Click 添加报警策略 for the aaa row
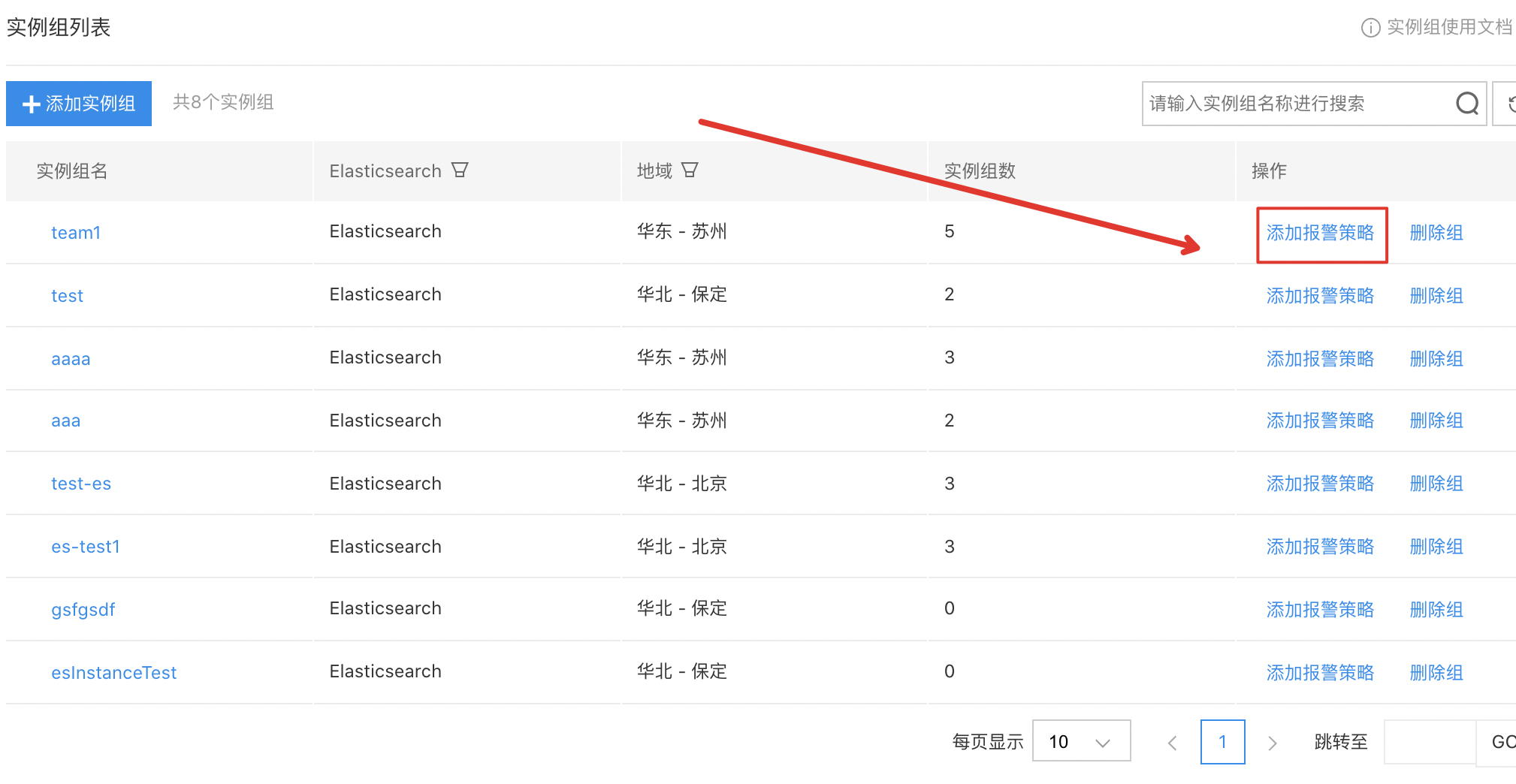Screen dimensions: 1516x784 coord(1320,421)
